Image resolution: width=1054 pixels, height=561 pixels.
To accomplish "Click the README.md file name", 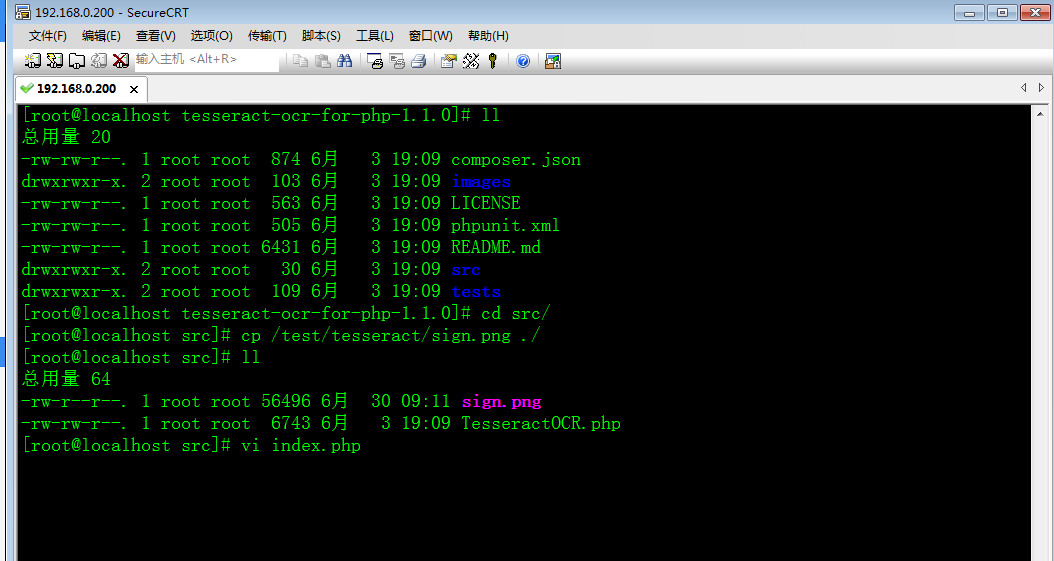I will click(x=496, y=247).
